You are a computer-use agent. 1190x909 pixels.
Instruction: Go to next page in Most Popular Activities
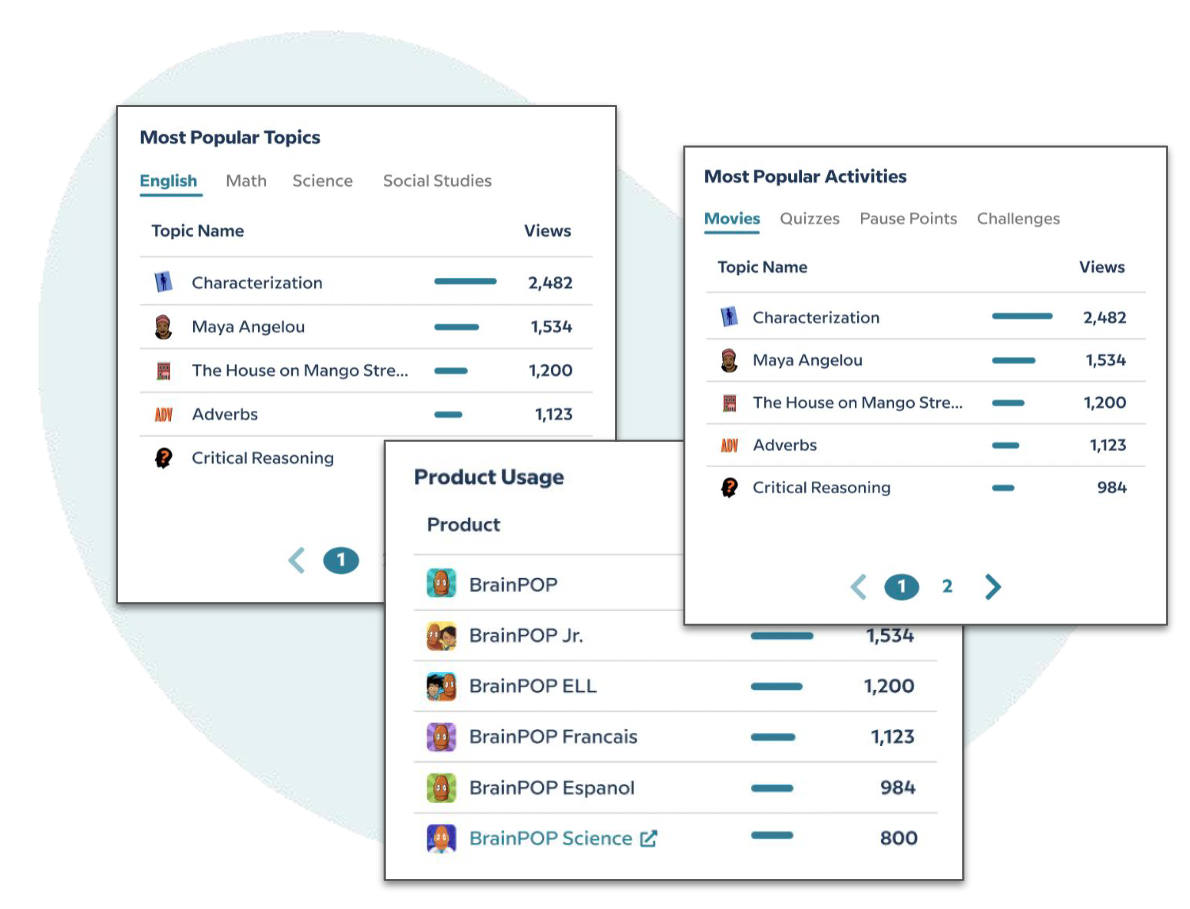[x=993, y=587]
